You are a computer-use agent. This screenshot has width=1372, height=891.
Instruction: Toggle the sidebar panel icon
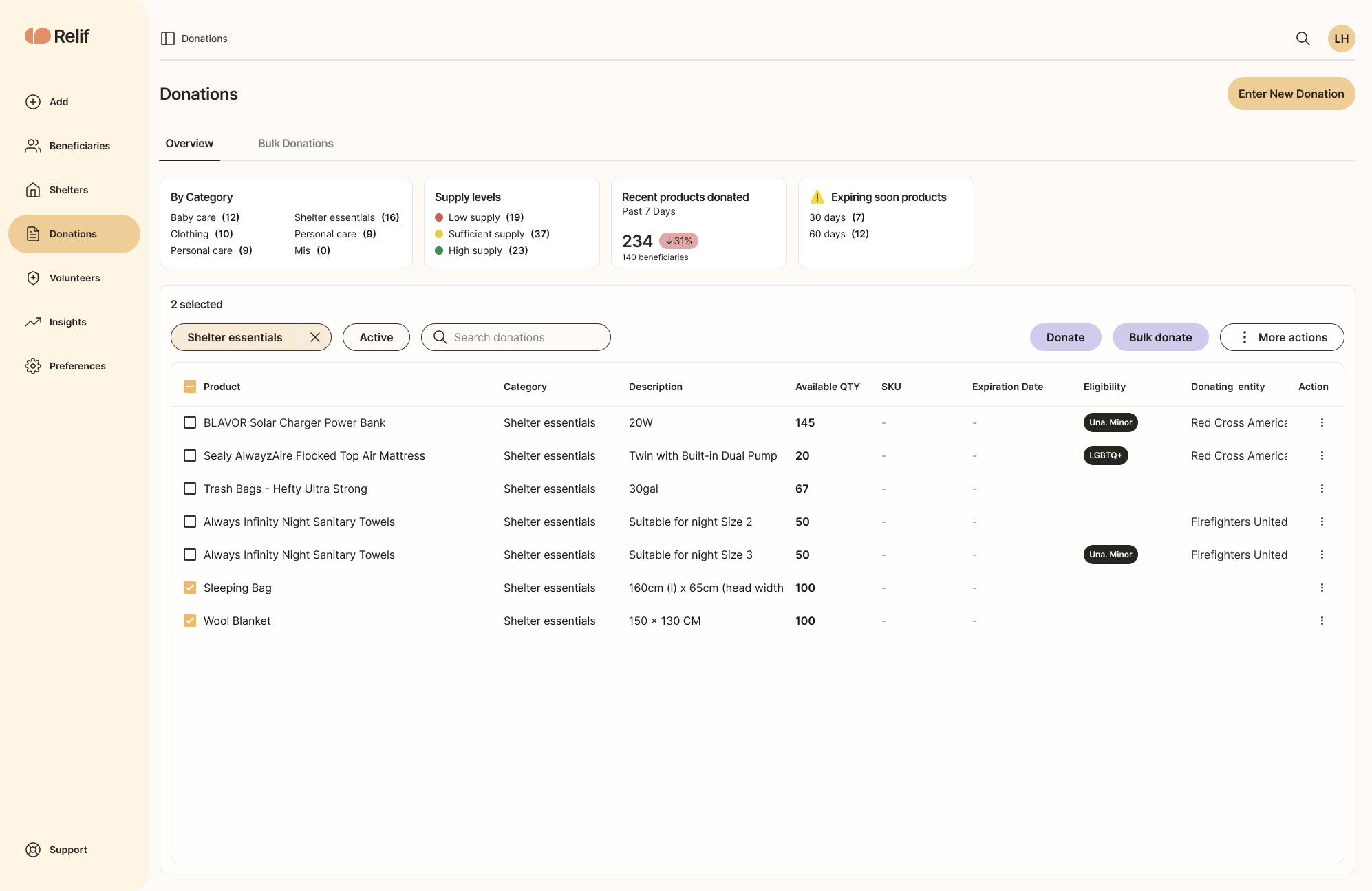pos(168,39)
